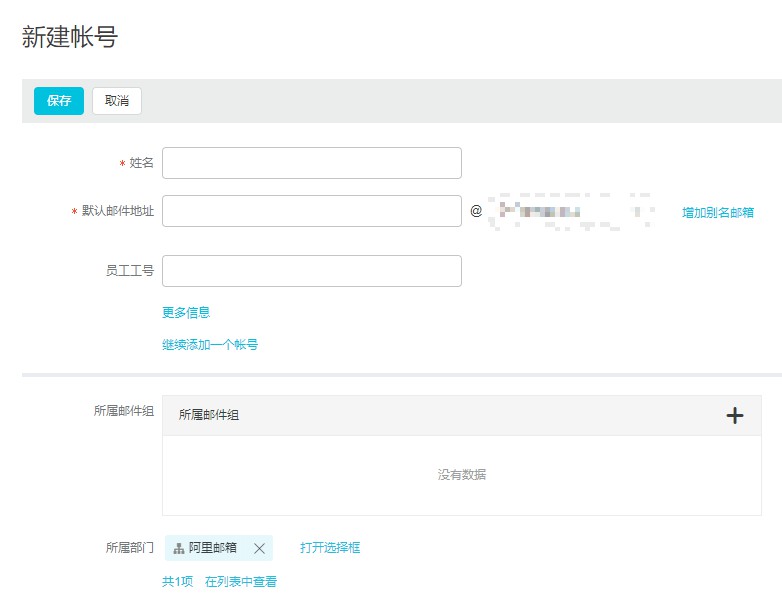Open 在列表中查看 link
782x599 pixels.
241,581
